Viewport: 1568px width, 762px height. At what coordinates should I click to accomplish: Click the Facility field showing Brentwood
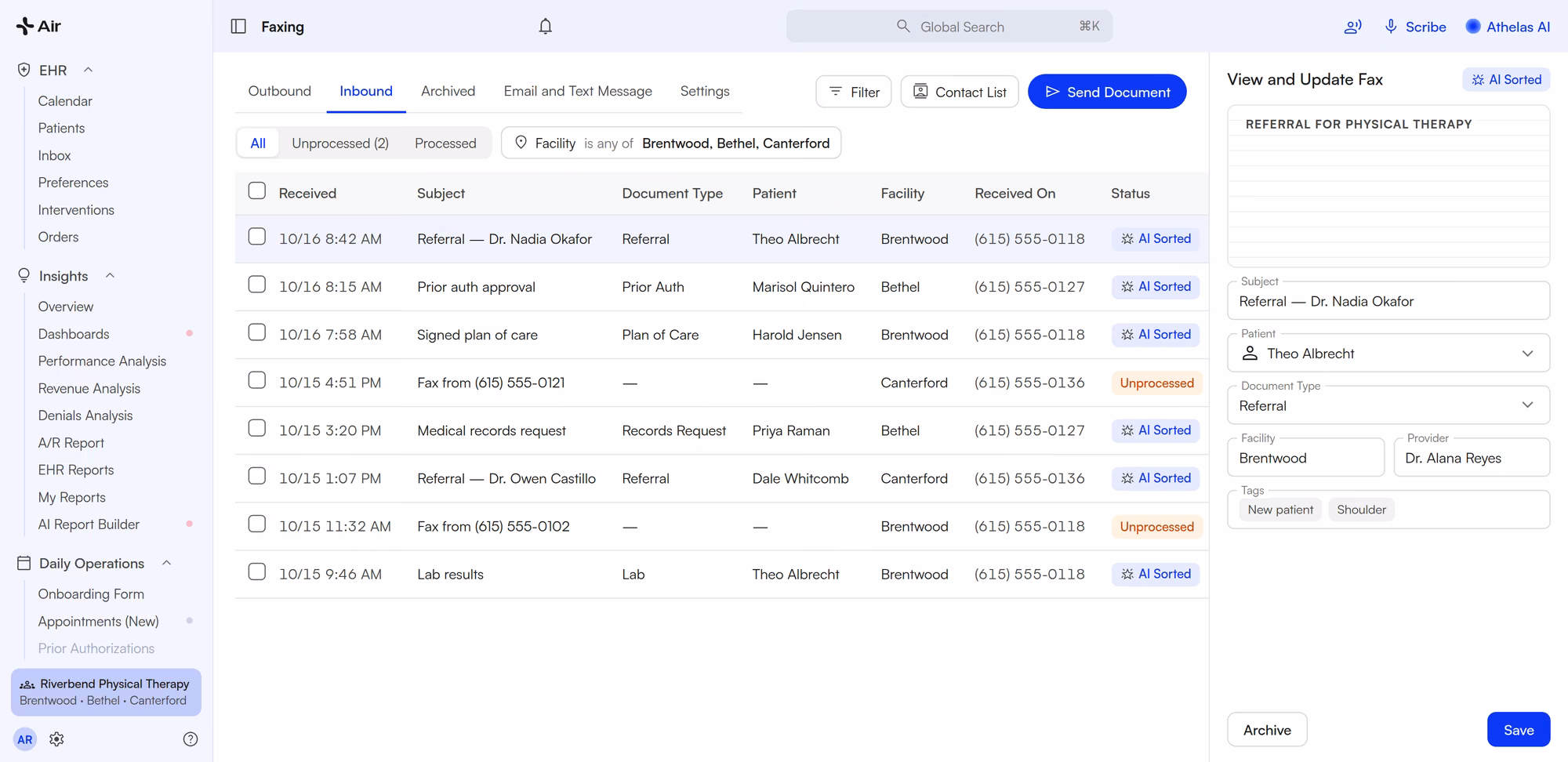pos(1306,458)
